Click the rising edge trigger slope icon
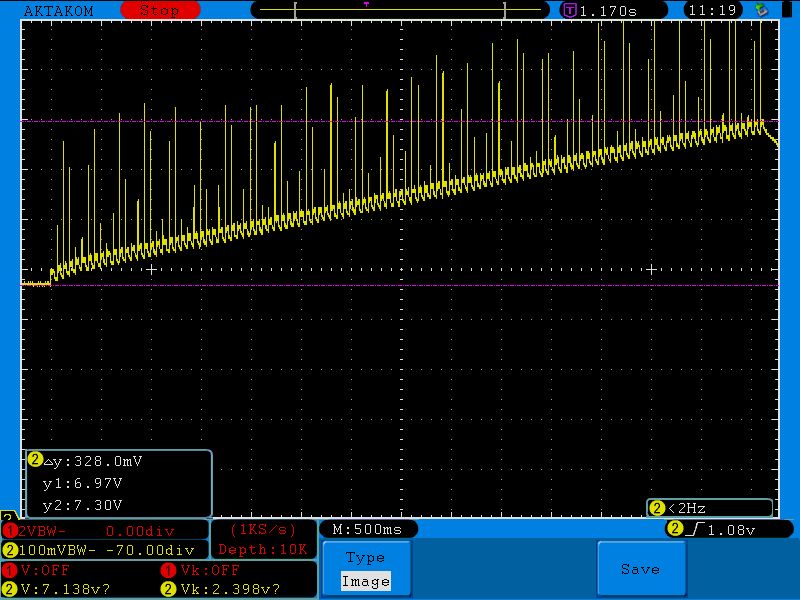This screenshot has height=600, width=800. pyautogui.click(x=695, y=529)
